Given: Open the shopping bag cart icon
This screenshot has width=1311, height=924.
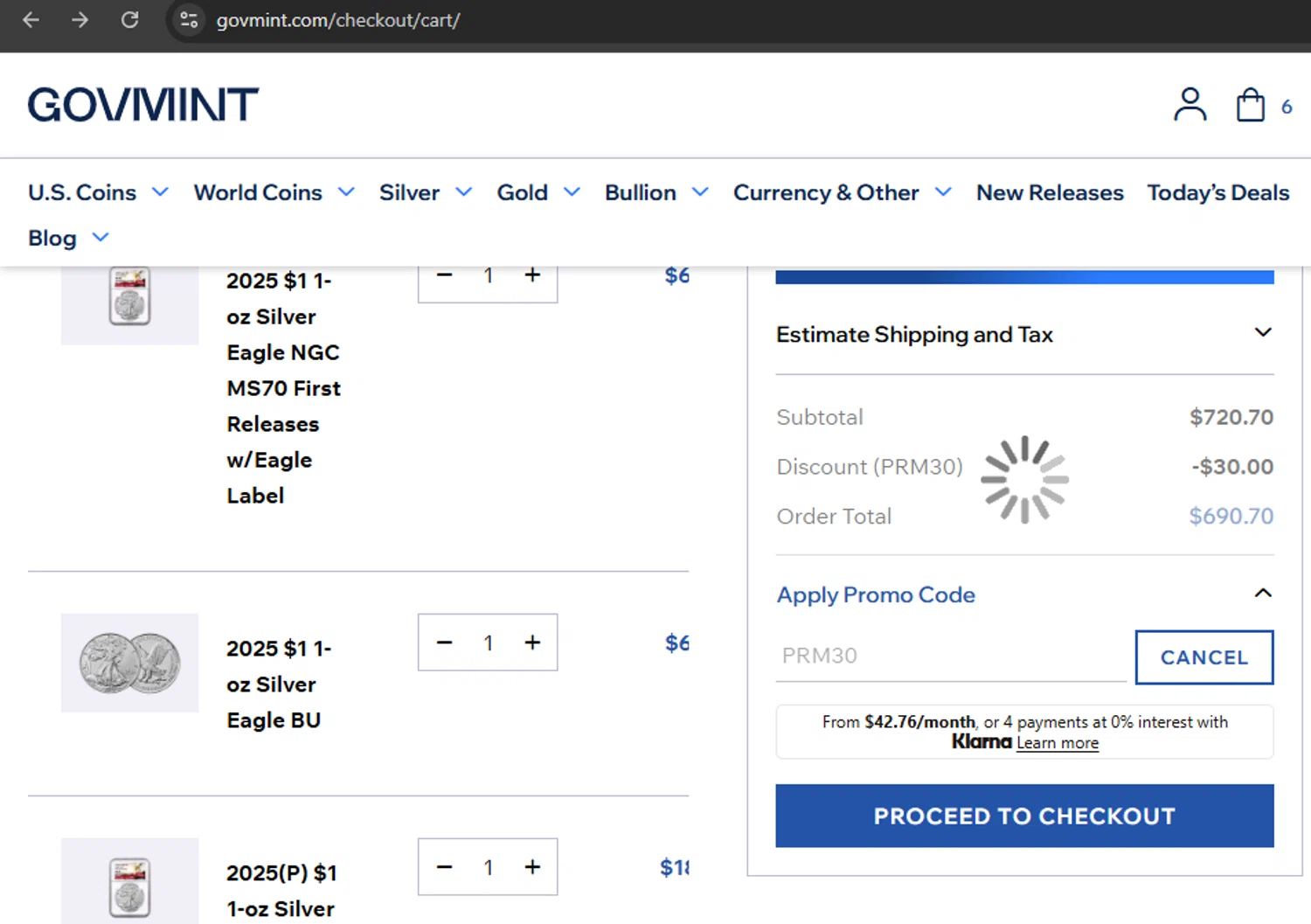Looking at the screenshot, I should (1251, 105).
